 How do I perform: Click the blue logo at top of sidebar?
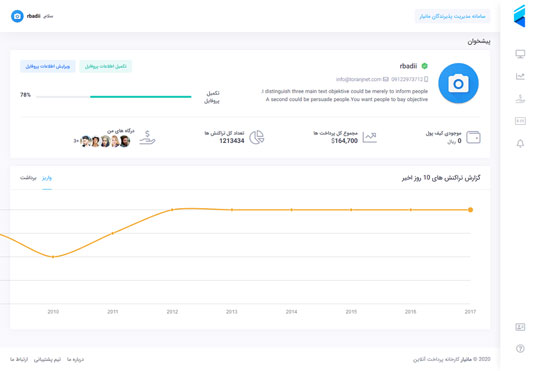click(x=519, y=16)
